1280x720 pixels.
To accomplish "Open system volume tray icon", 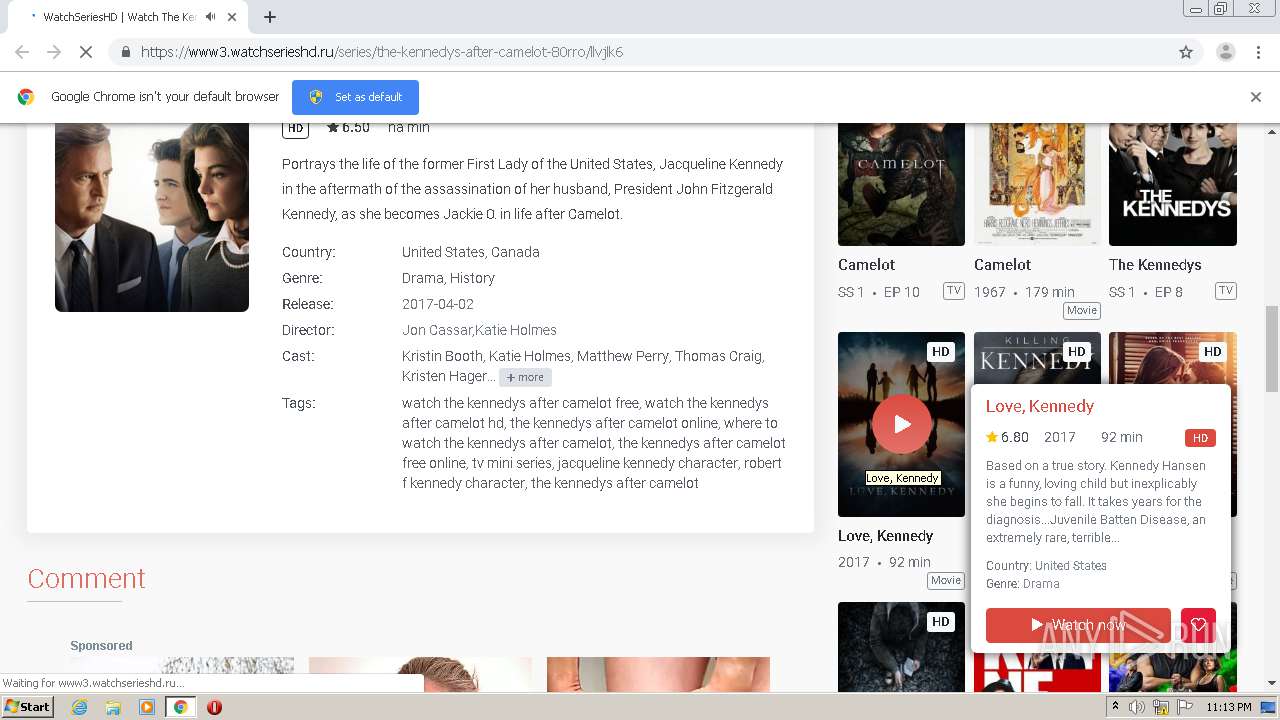I will point(1137,707).
